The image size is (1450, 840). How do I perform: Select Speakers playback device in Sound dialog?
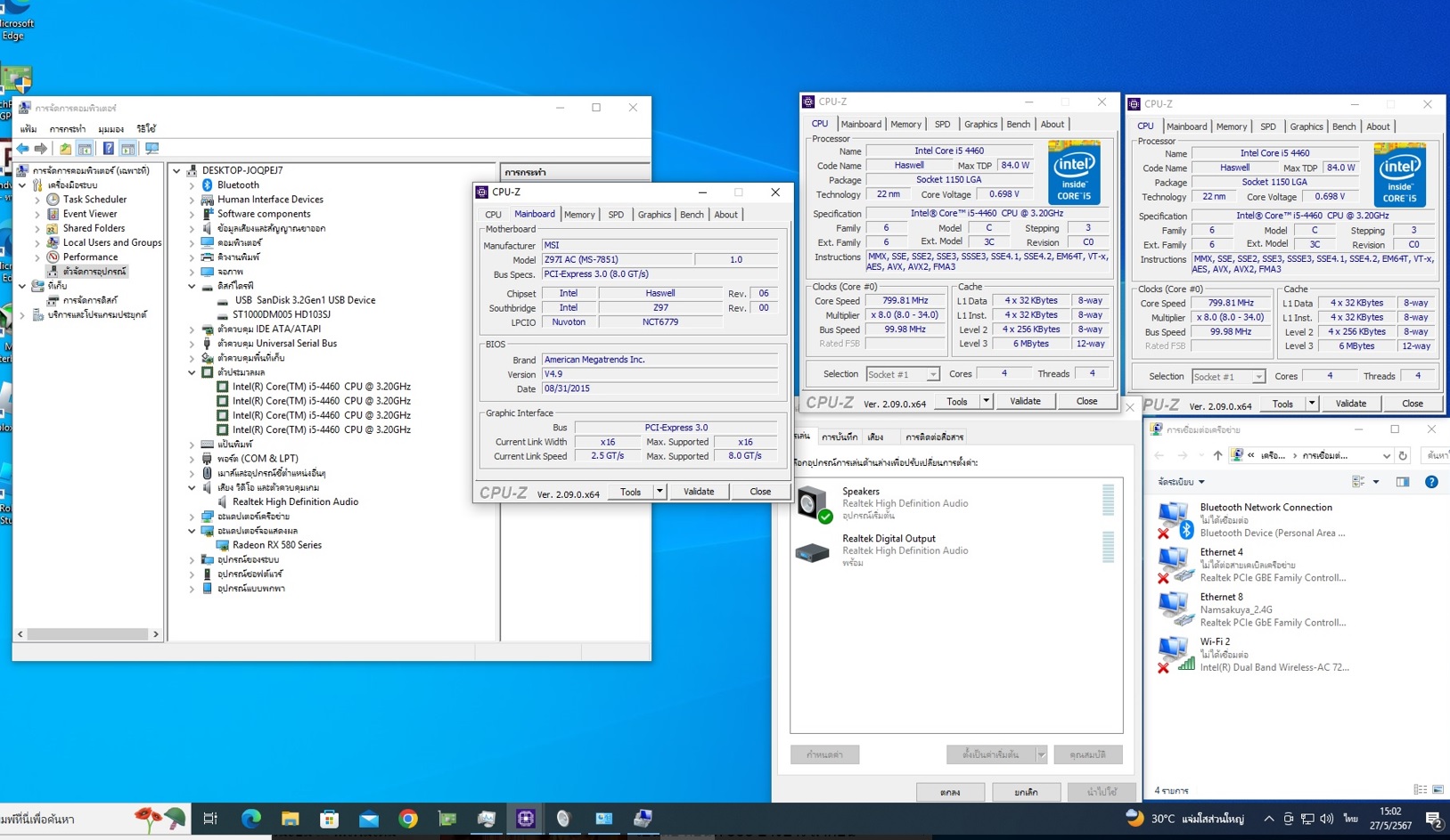coord(954,503)
